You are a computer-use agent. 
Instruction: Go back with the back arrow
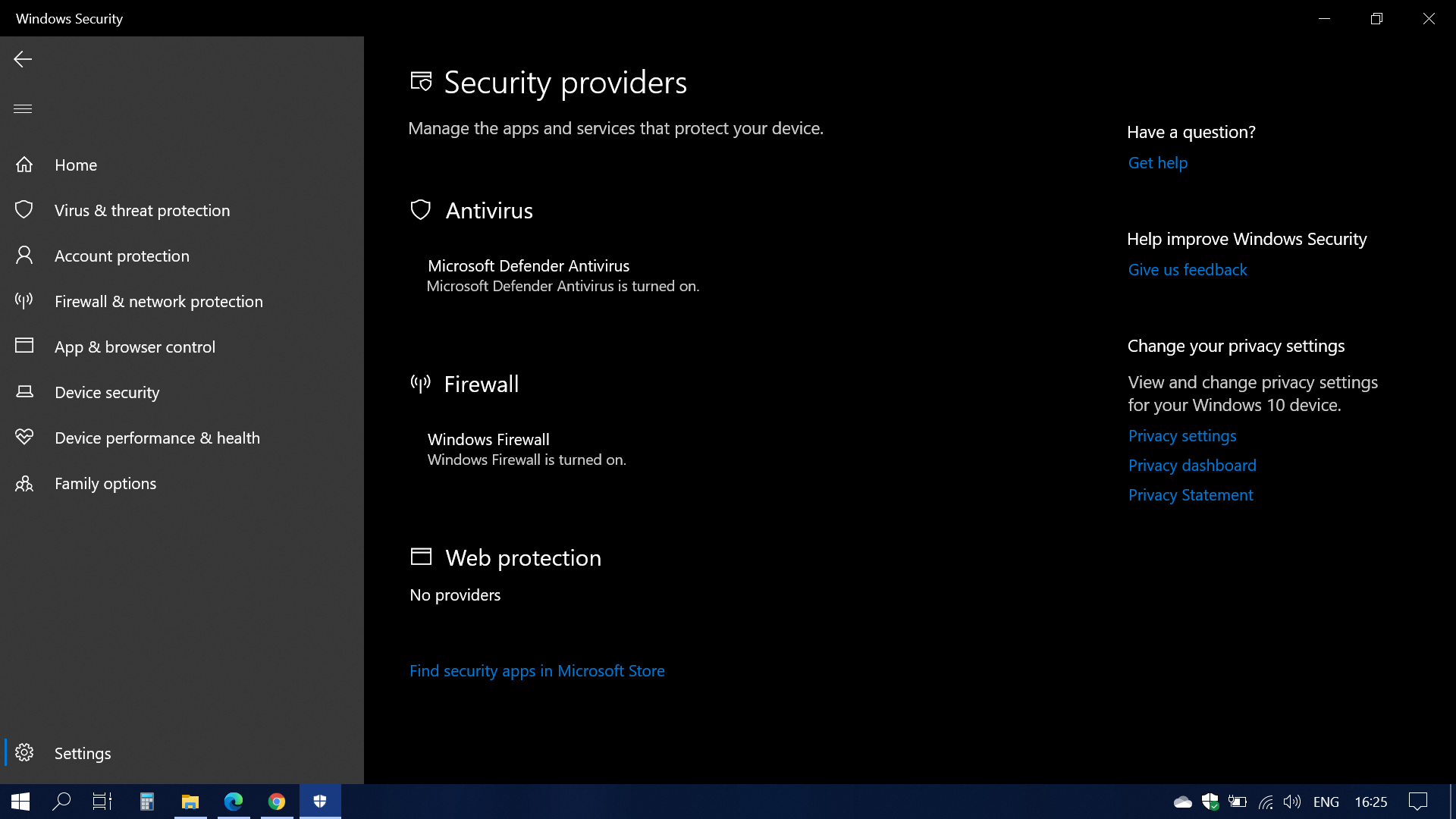tap(23, 59)
